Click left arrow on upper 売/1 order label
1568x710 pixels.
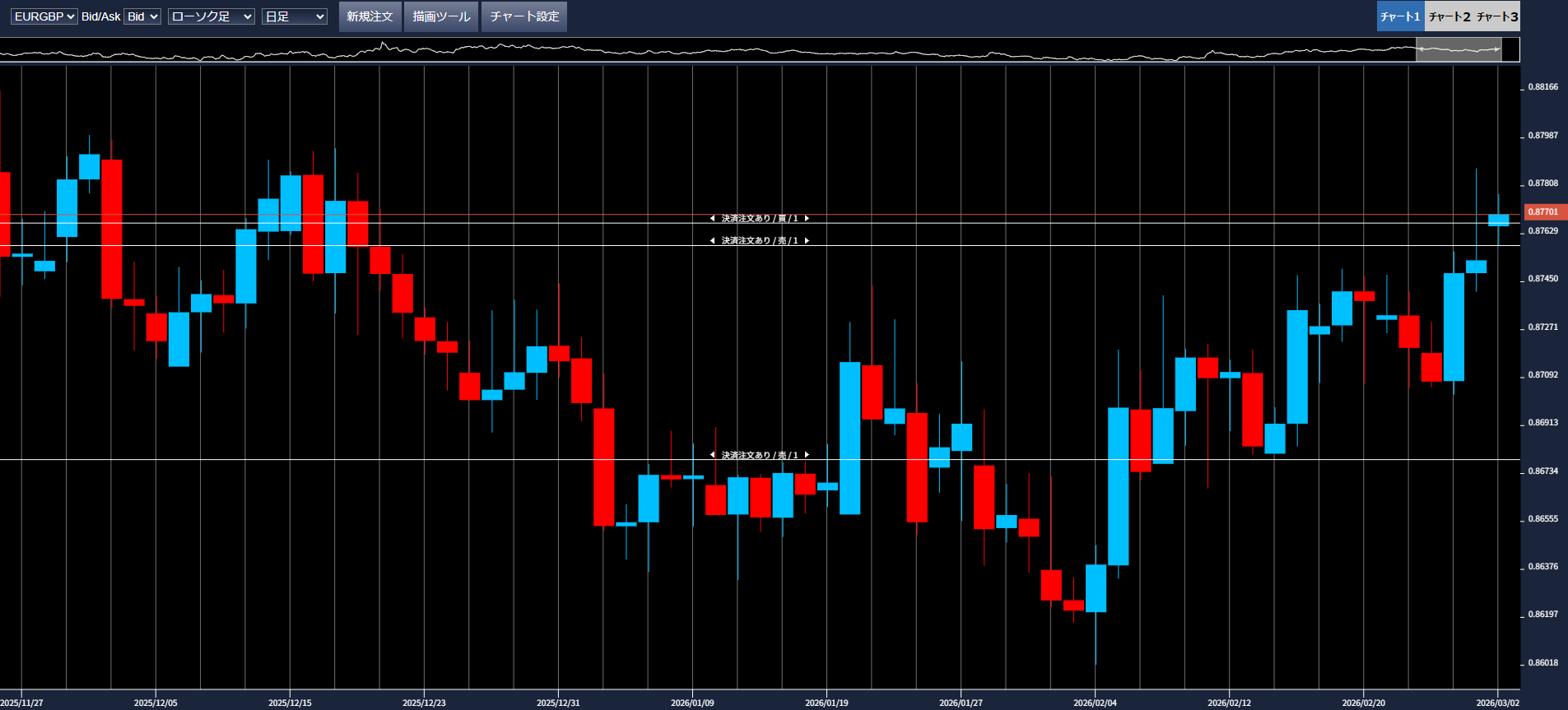[x=712, y=241]
